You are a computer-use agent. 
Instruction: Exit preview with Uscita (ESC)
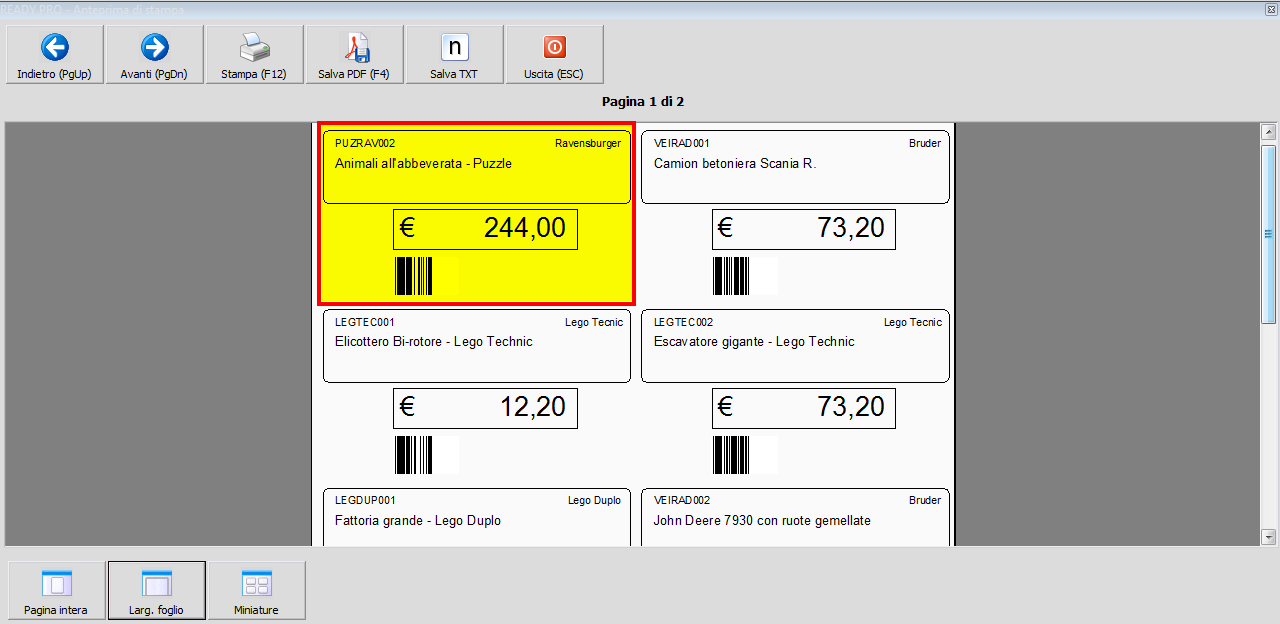(555, 54)
